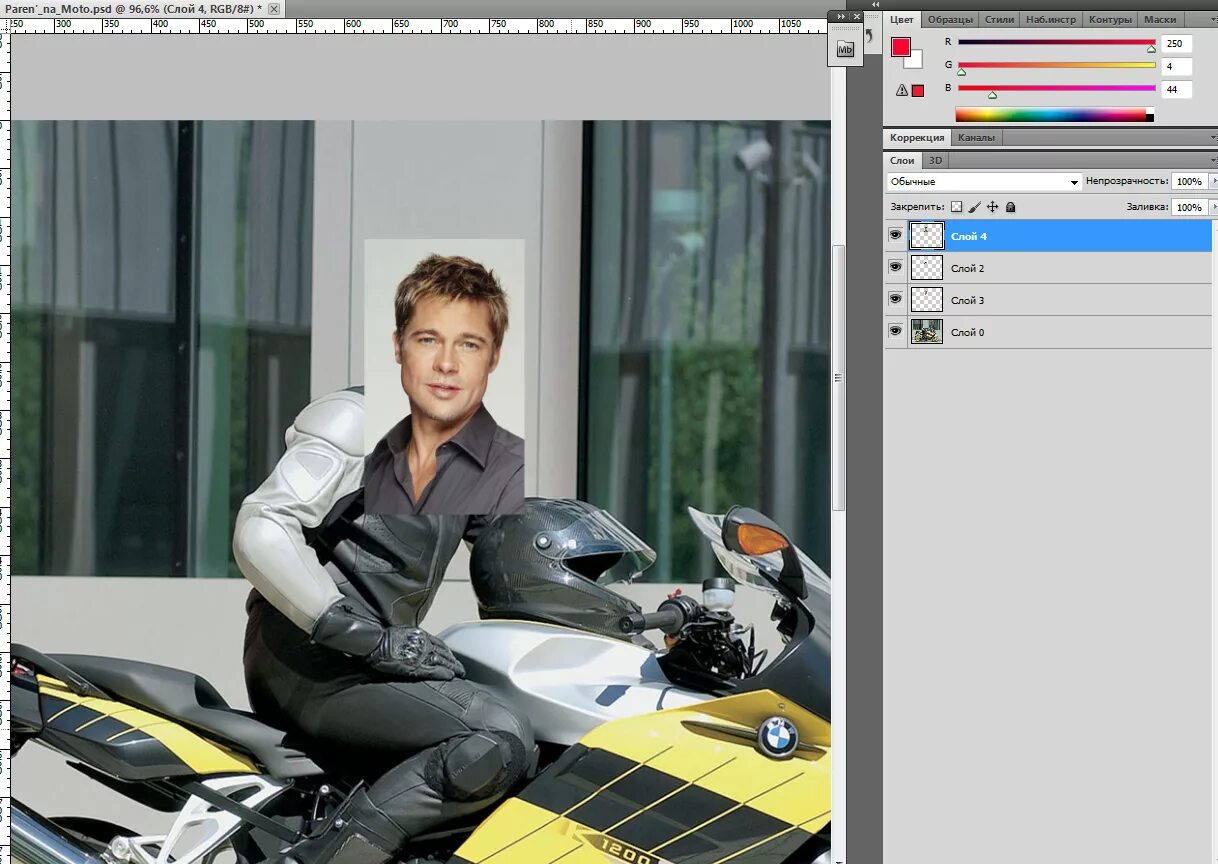Image resolution: width=1218 pixels, height=864 pixels.
Task: Switch to the Наб.инстр tab
Action: click(1050, 19)
